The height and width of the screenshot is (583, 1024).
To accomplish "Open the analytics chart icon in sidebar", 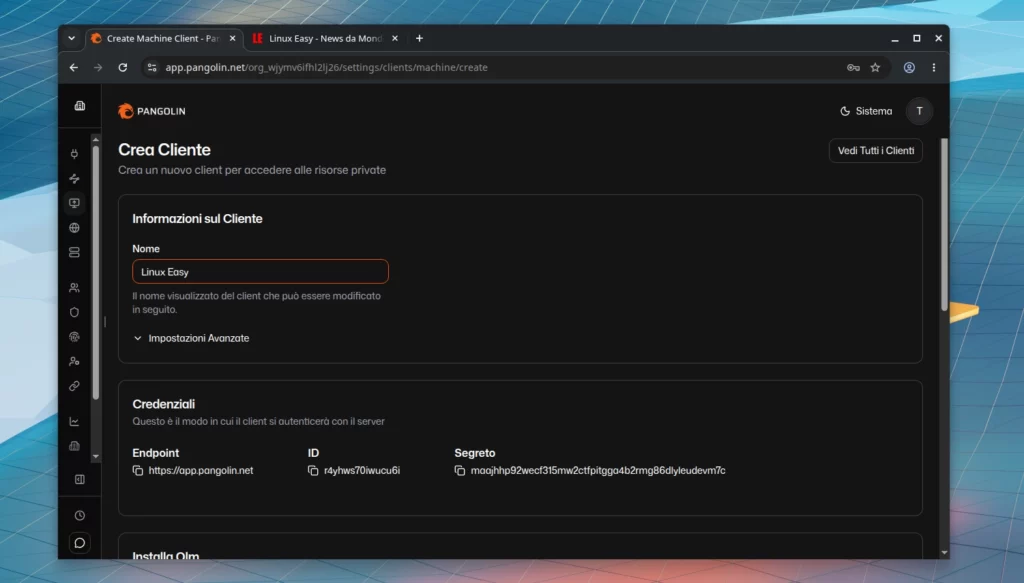I will [74, 422].
